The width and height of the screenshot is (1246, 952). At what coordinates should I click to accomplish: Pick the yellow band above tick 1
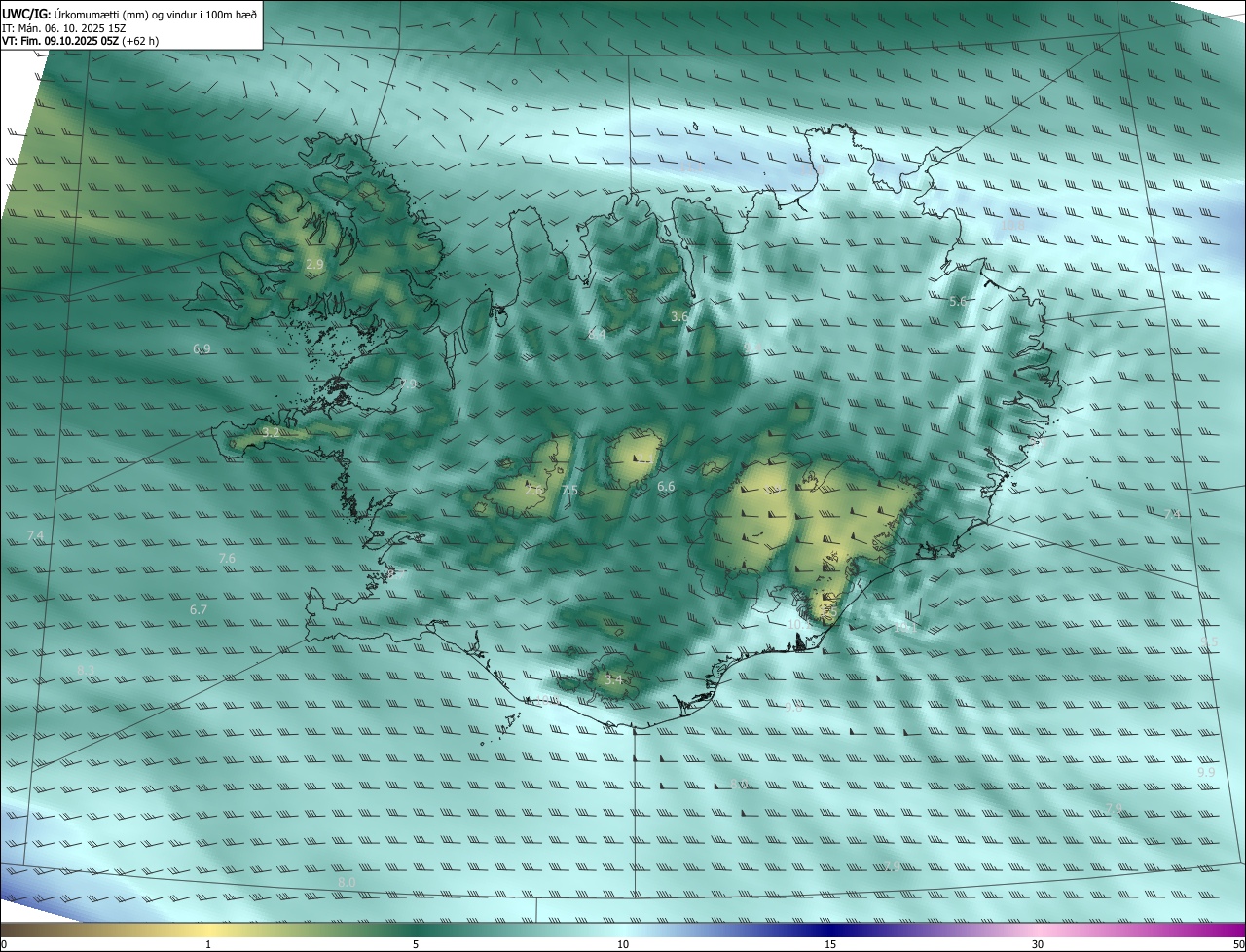pyautogui.click(x=208, y=930)
